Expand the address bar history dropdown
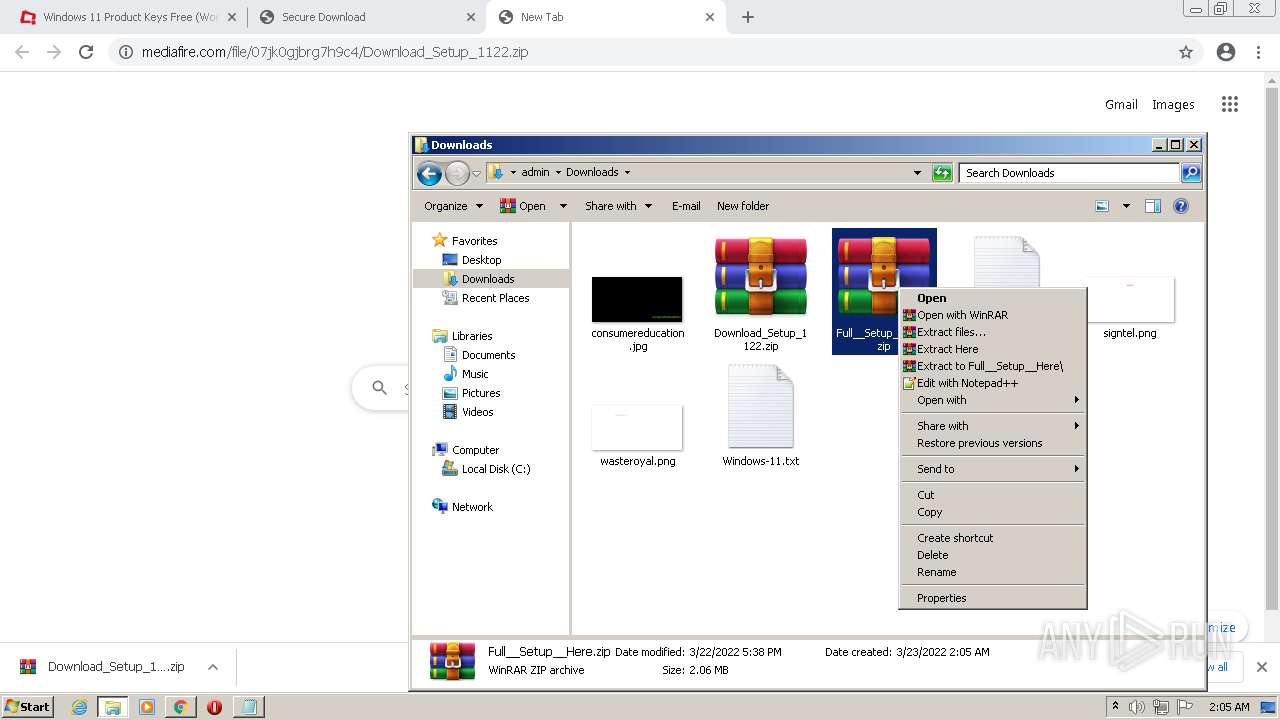Screen dimensions: 1280x720 (x=917, y=173)
